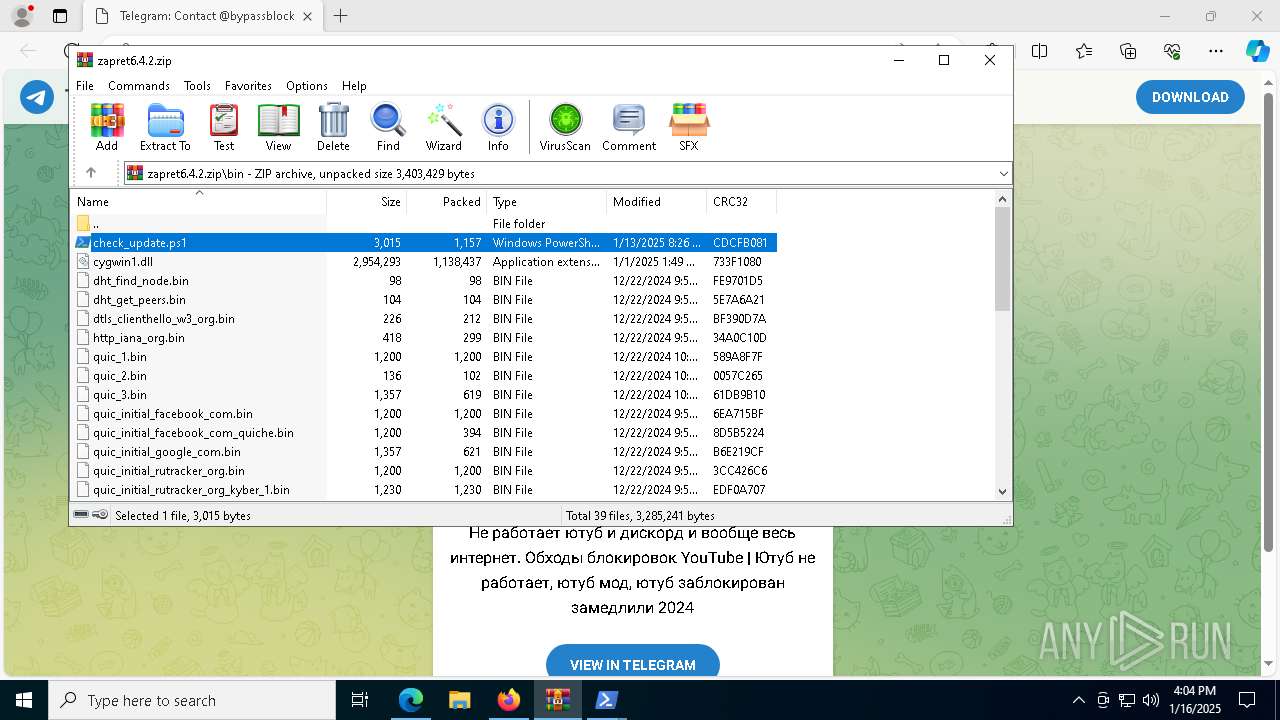Open the notifications action center
1280x720 pixels.
pyautogui.click(x=1247, y=700)
